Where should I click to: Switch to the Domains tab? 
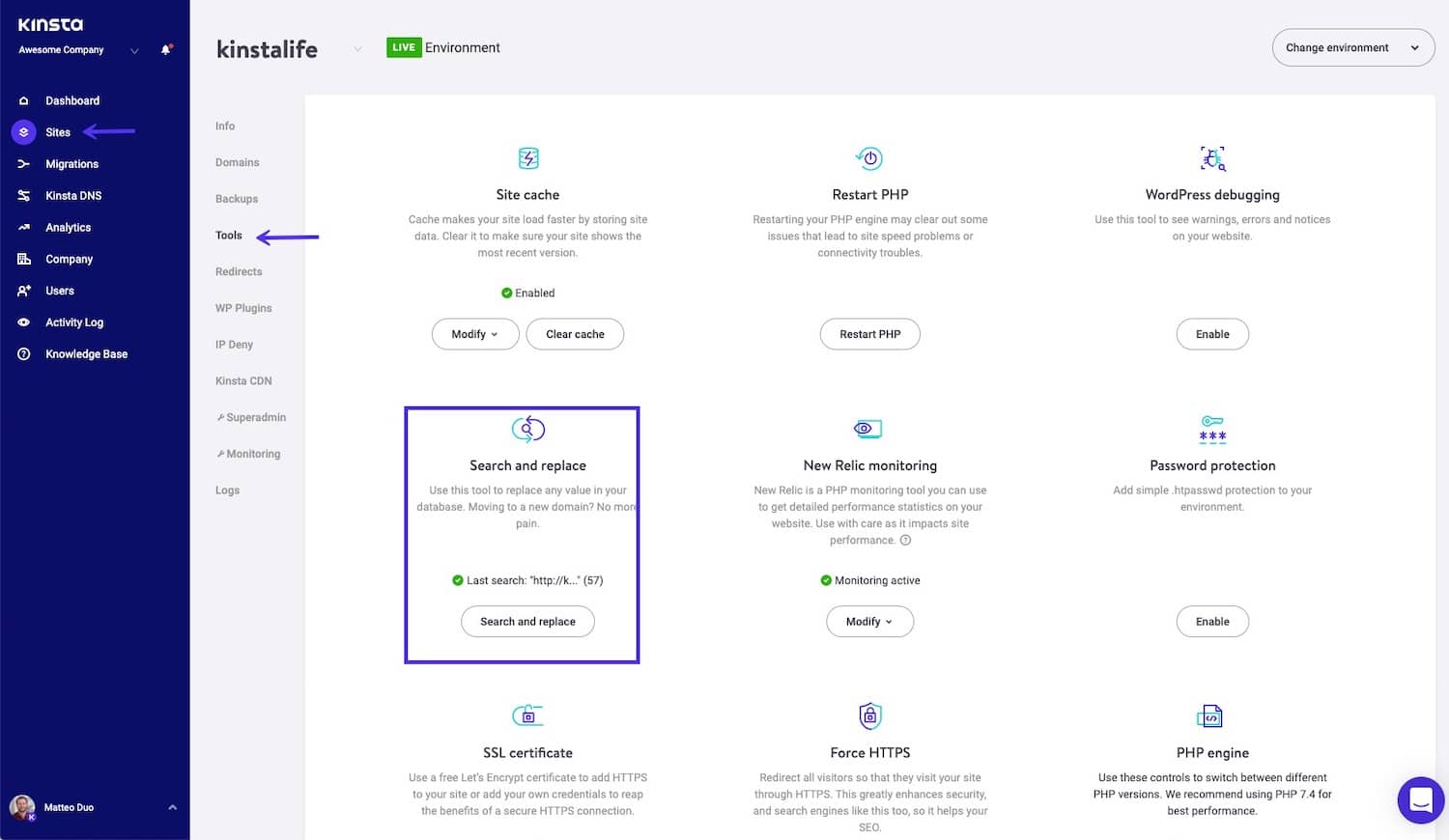click(x=237, y=162)
